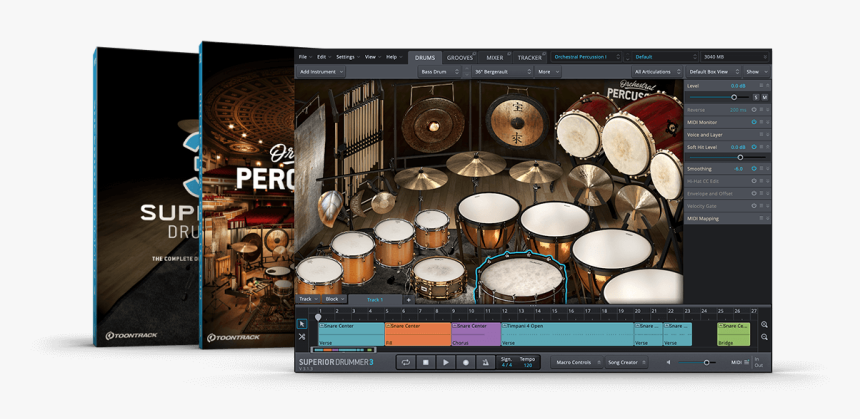The image size is (860, 419).
Task: Click the Tempo 120 field
Action: click(527, 362)
